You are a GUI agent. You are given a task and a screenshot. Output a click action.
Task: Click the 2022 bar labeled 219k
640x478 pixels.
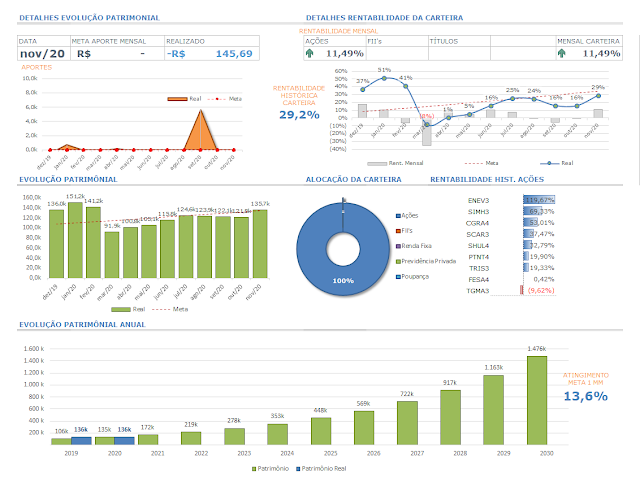pos(191,438)
